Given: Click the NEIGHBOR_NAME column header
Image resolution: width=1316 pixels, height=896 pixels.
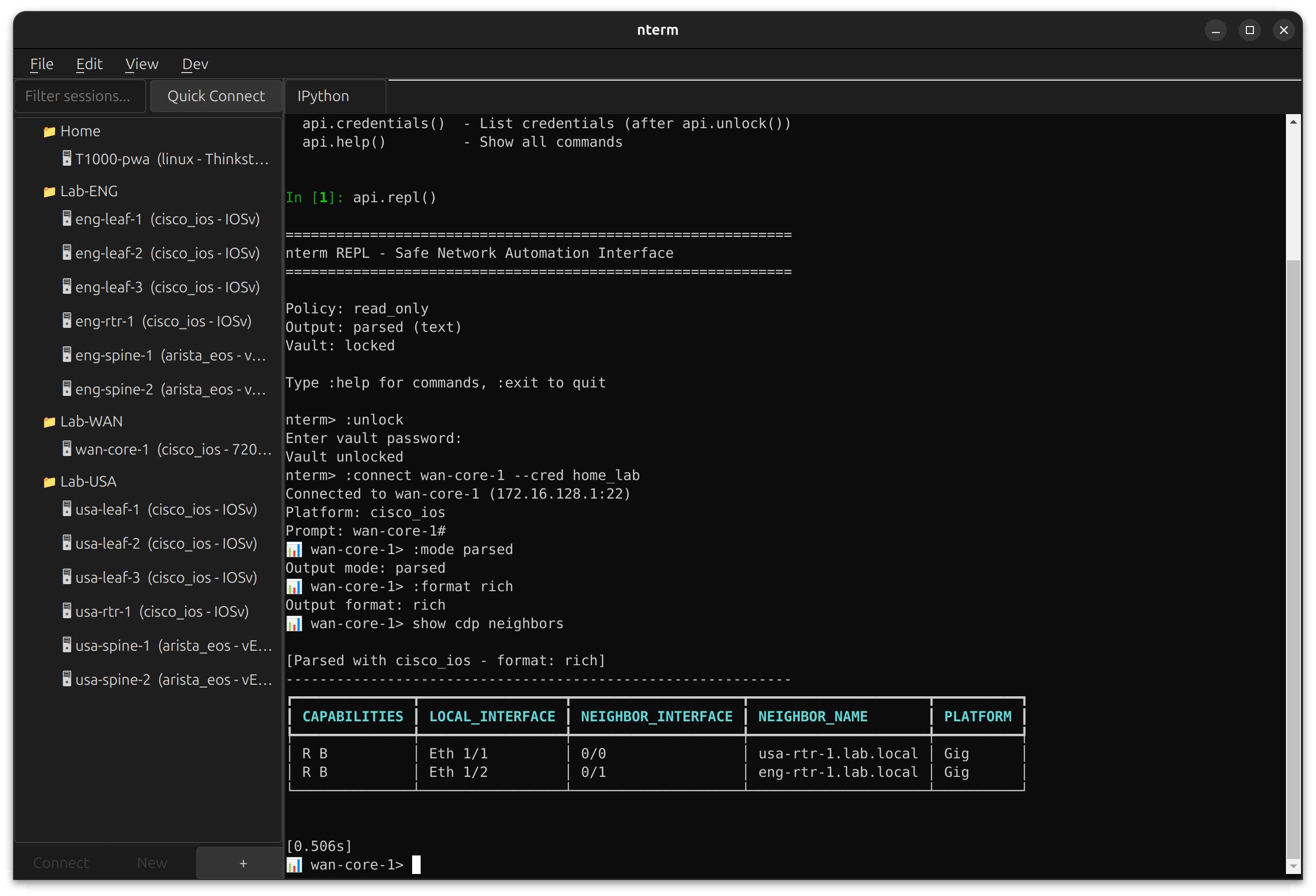Looking at the screenshot, I should pos(813,717).
